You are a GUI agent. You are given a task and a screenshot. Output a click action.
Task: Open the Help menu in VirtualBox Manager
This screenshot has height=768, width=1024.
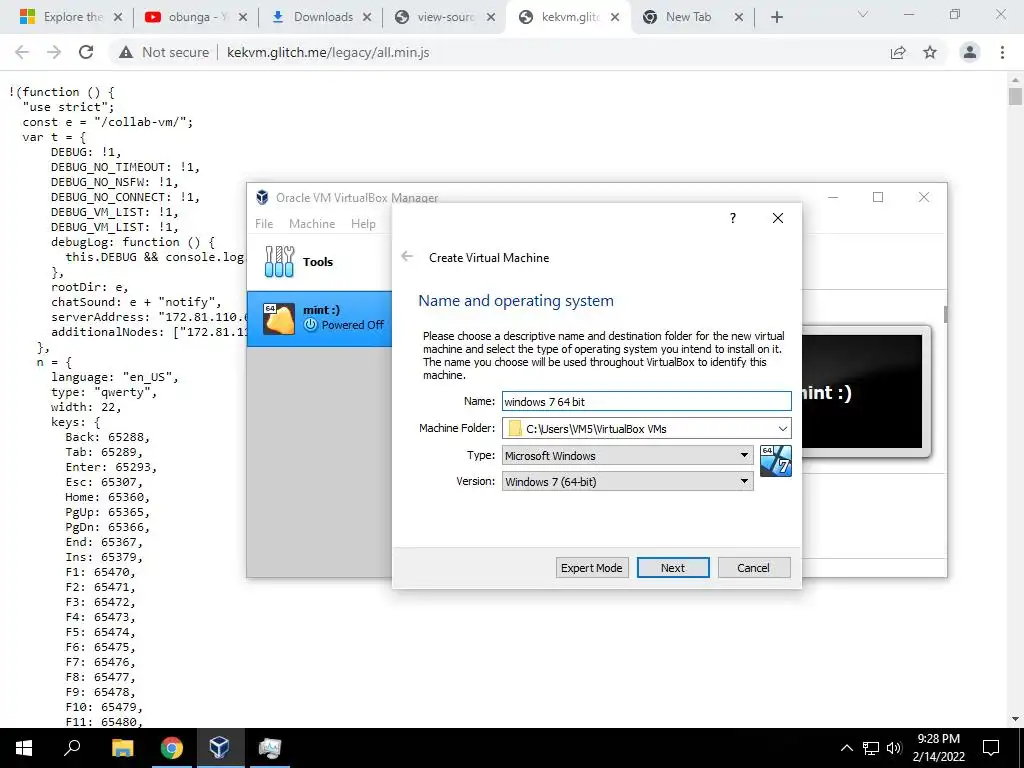click(363, 223)
